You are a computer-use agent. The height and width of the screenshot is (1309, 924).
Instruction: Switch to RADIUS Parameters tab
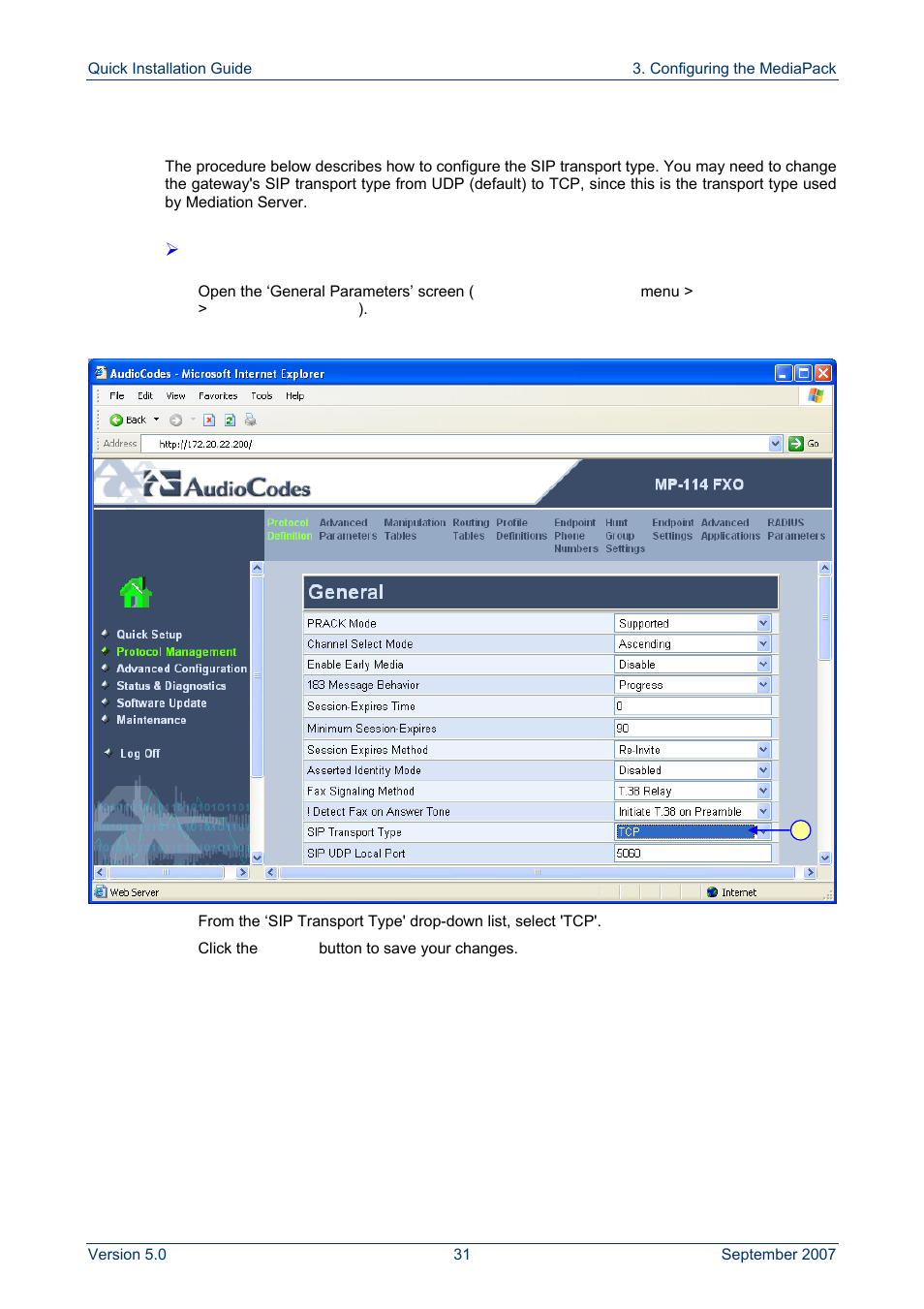coord(796,529)
